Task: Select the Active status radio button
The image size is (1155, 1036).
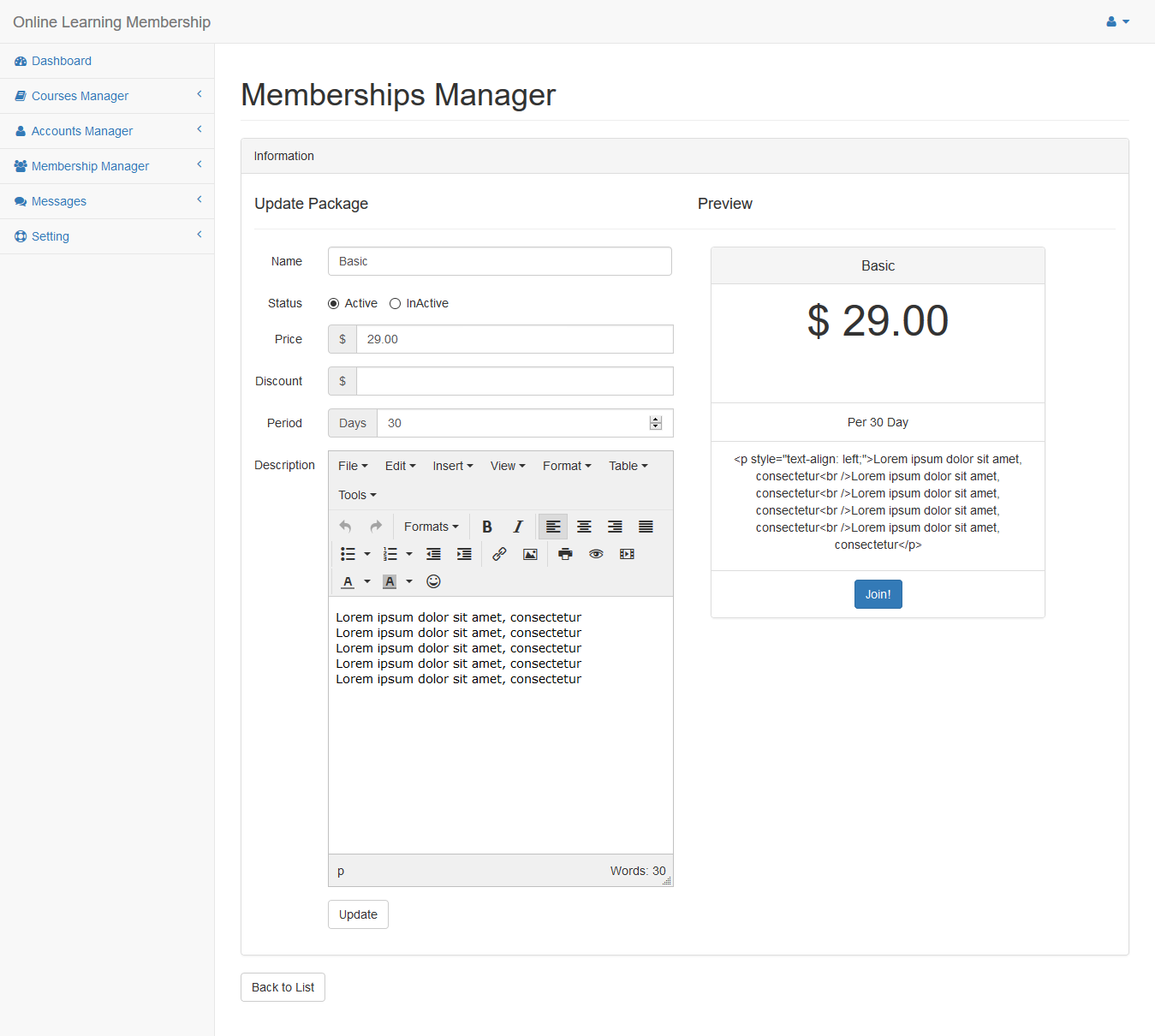Action: tap(334, 303)
